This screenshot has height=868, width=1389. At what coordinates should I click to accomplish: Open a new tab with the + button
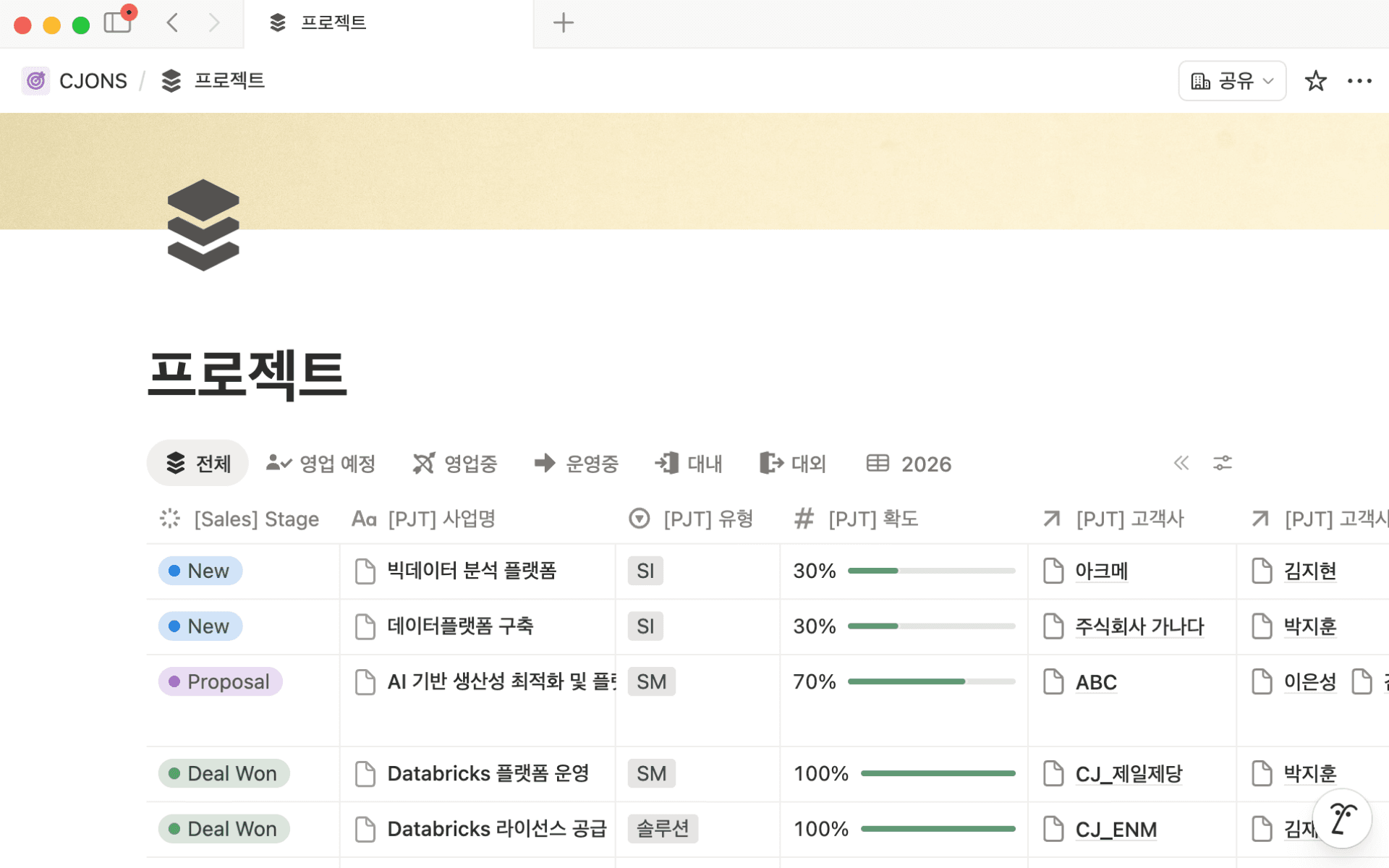[564, 22]
